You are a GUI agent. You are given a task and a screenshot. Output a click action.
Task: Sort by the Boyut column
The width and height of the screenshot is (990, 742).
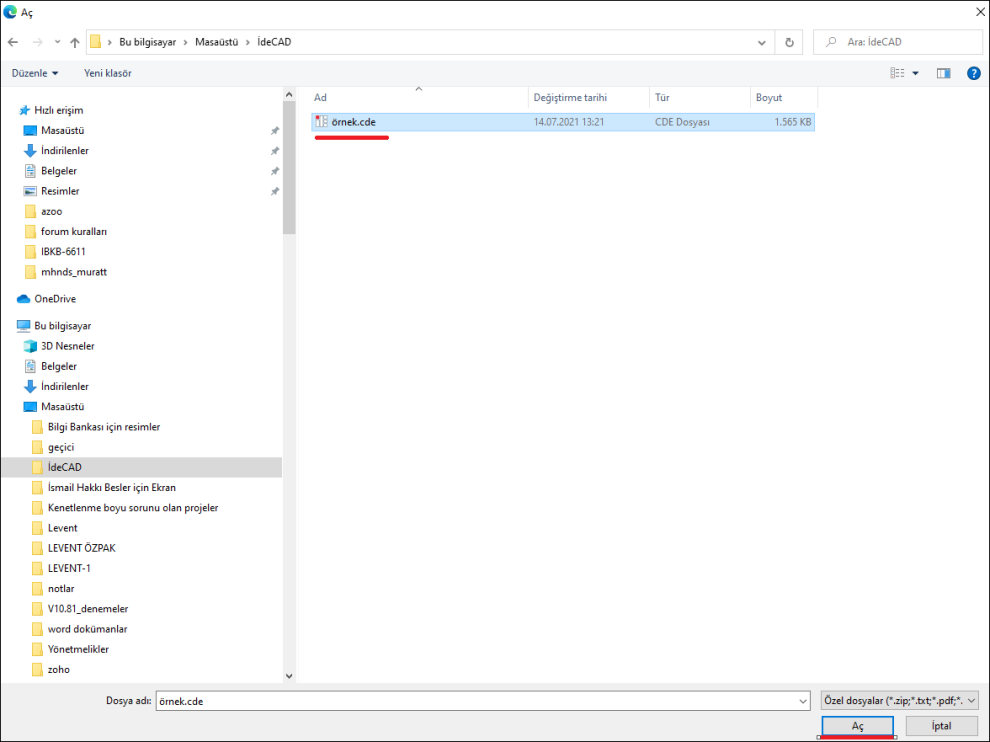tap(784, 98)
